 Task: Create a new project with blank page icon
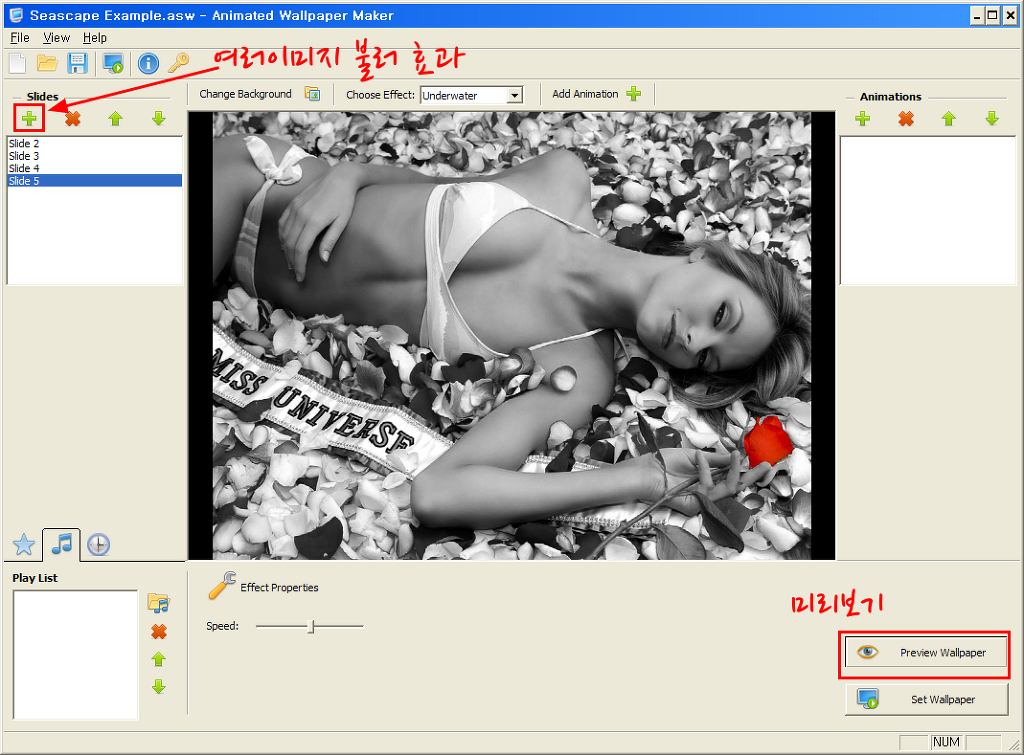coord(18,63)
